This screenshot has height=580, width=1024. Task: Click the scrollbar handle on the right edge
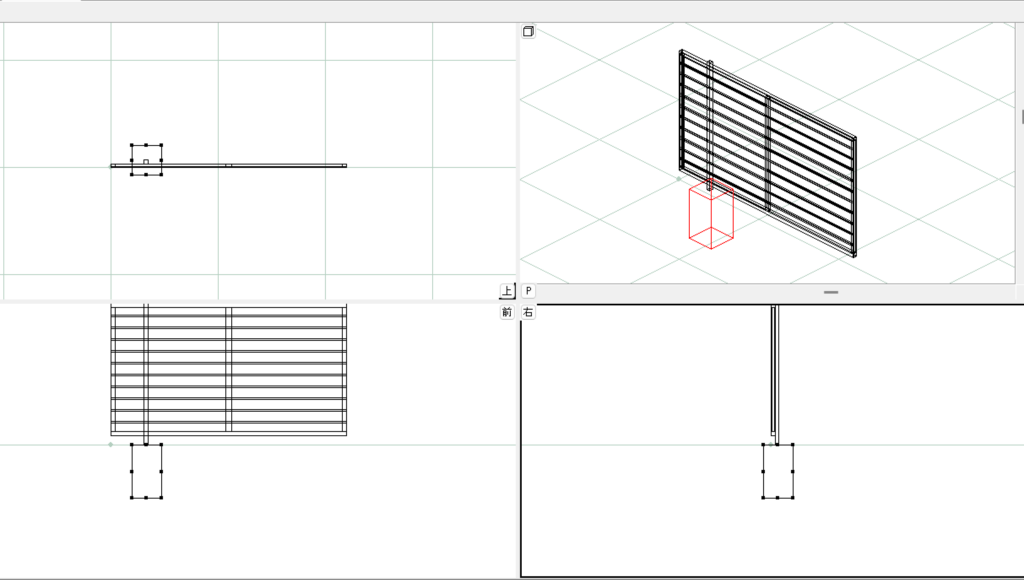[1021, 116]
